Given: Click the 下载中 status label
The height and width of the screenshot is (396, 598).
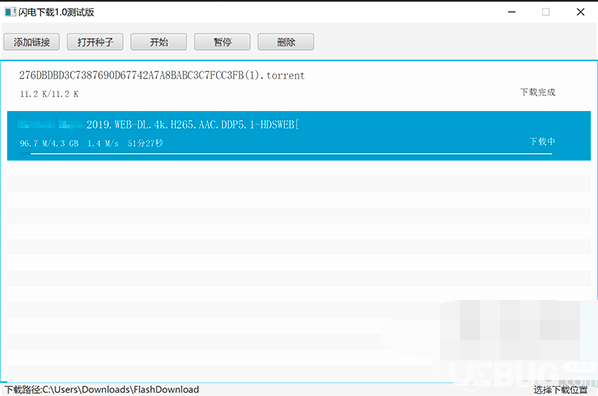Looking at the screenshot, I should tap(542, 142).
